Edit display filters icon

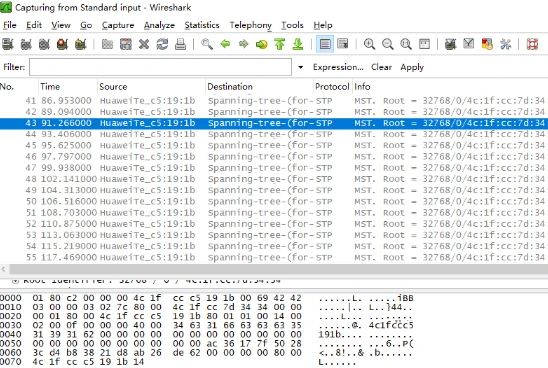(469, 44)
